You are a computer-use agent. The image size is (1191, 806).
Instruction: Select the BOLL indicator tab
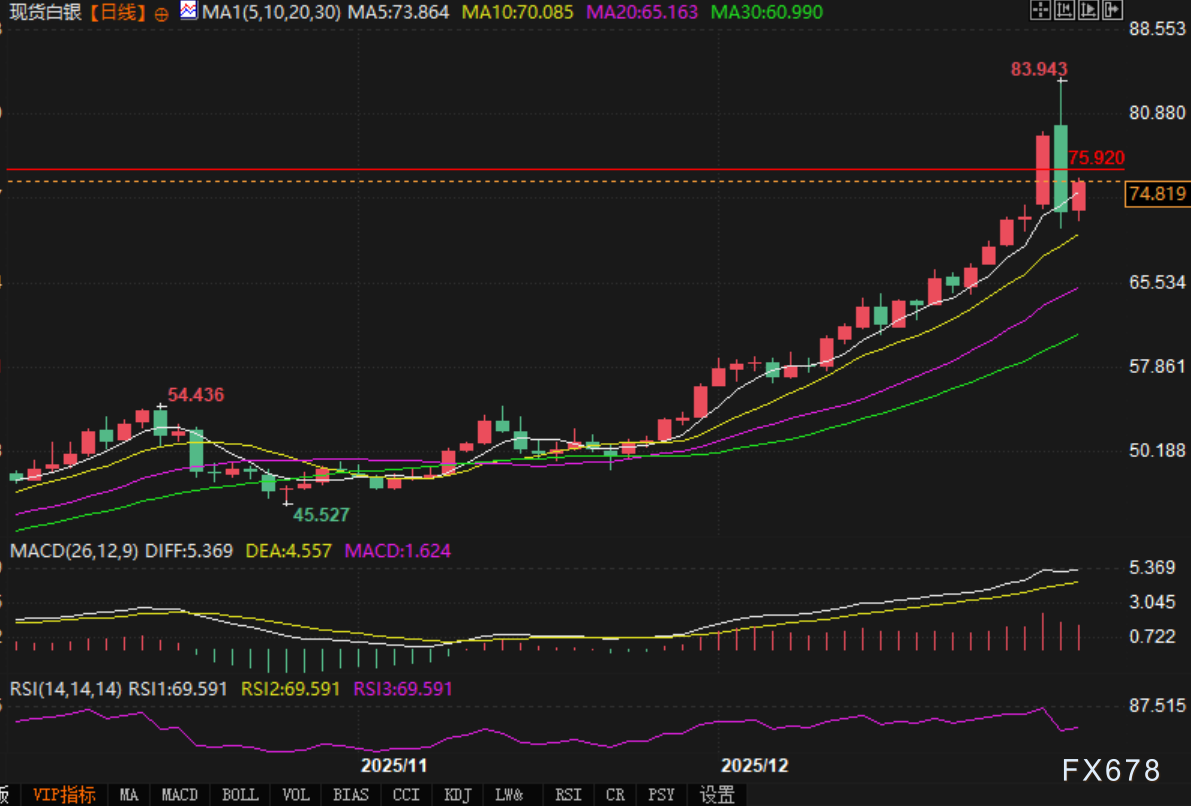coord(239,795)
